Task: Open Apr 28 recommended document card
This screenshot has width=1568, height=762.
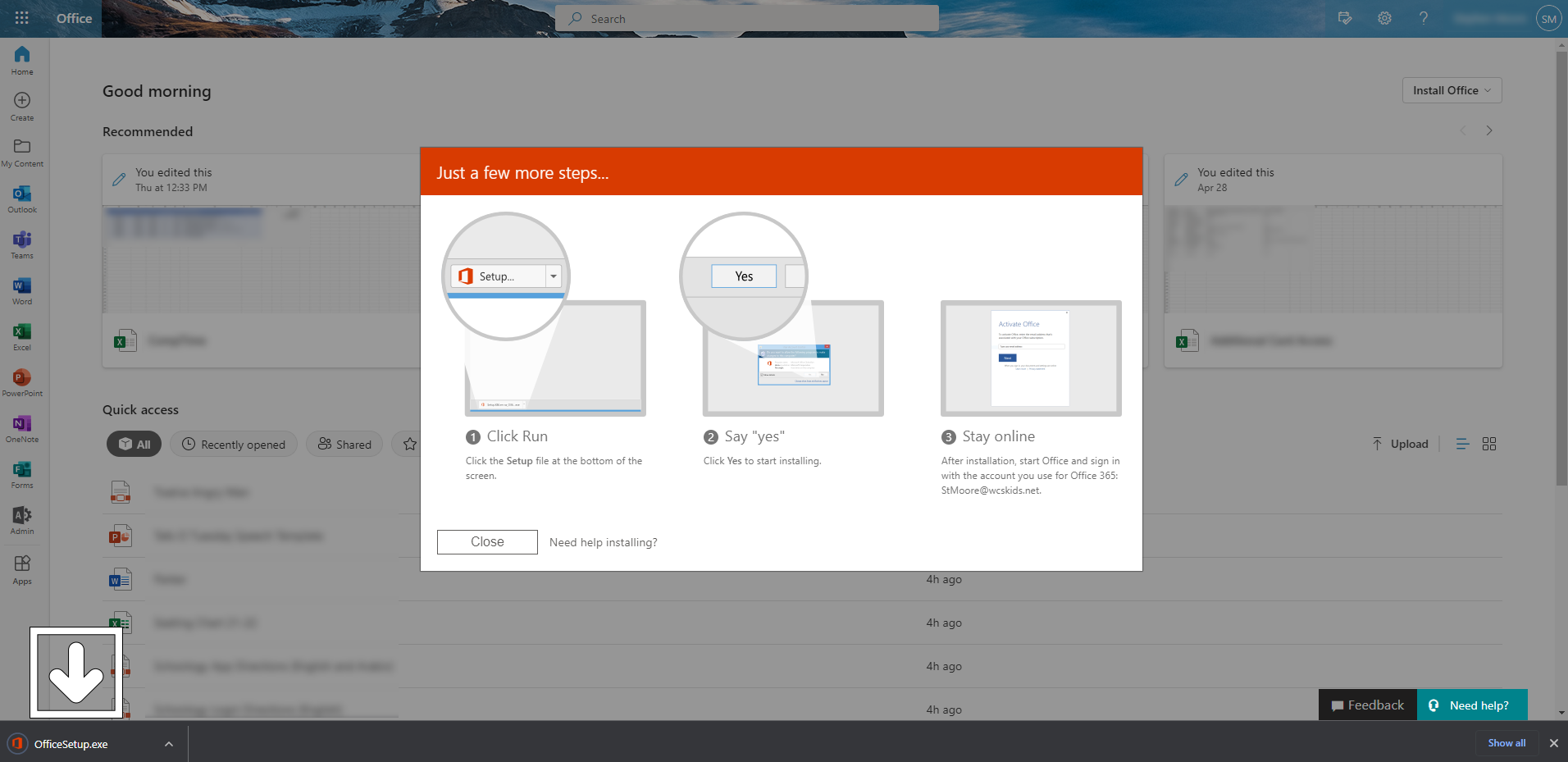Action: 1333,260
